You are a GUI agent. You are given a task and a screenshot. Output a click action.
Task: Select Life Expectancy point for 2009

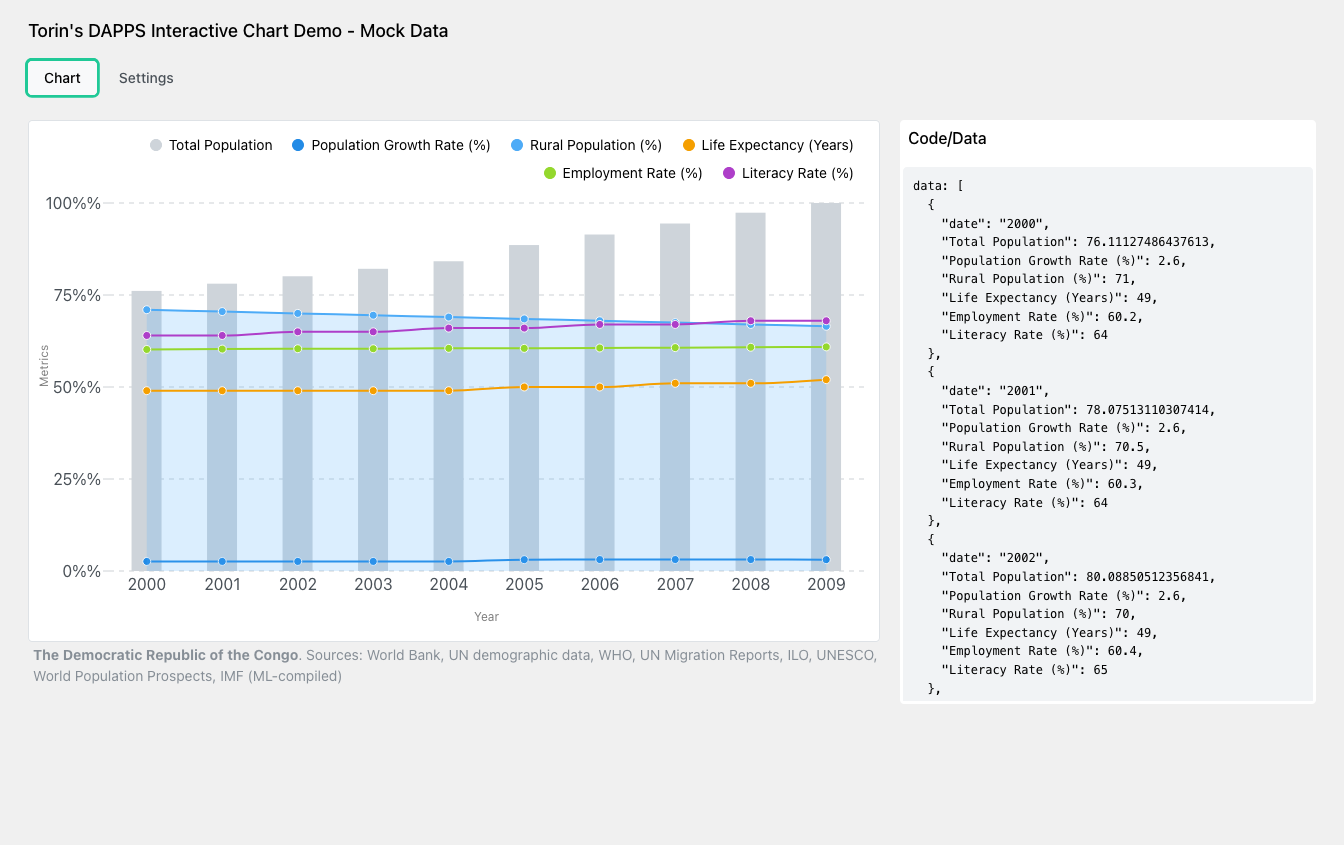(826, 380)
